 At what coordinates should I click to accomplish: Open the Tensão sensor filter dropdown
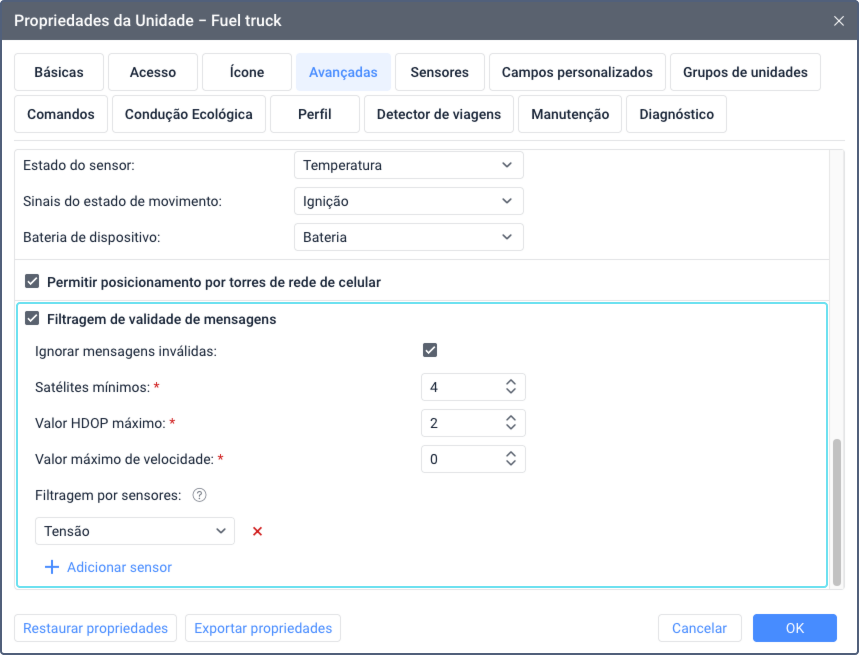[135, 531]
